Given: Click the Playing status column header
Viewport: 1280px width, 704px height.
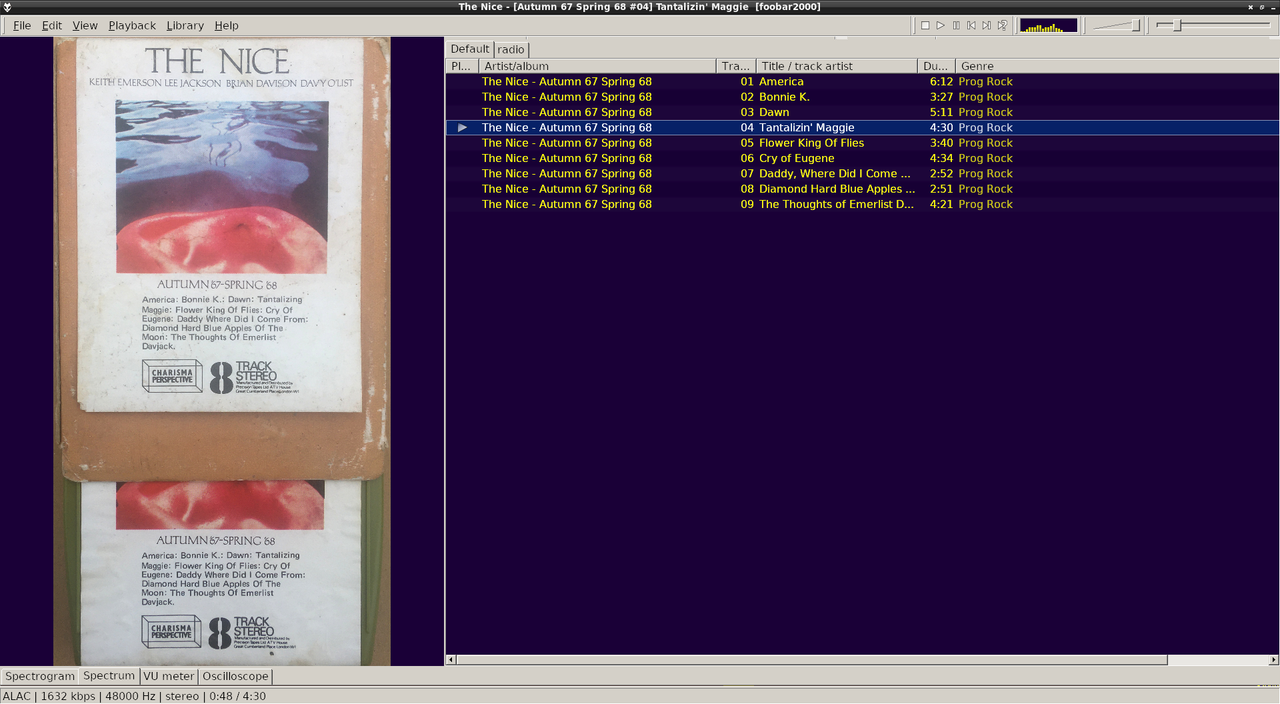Looking at the screenshot, I should [x=462, y=66].
